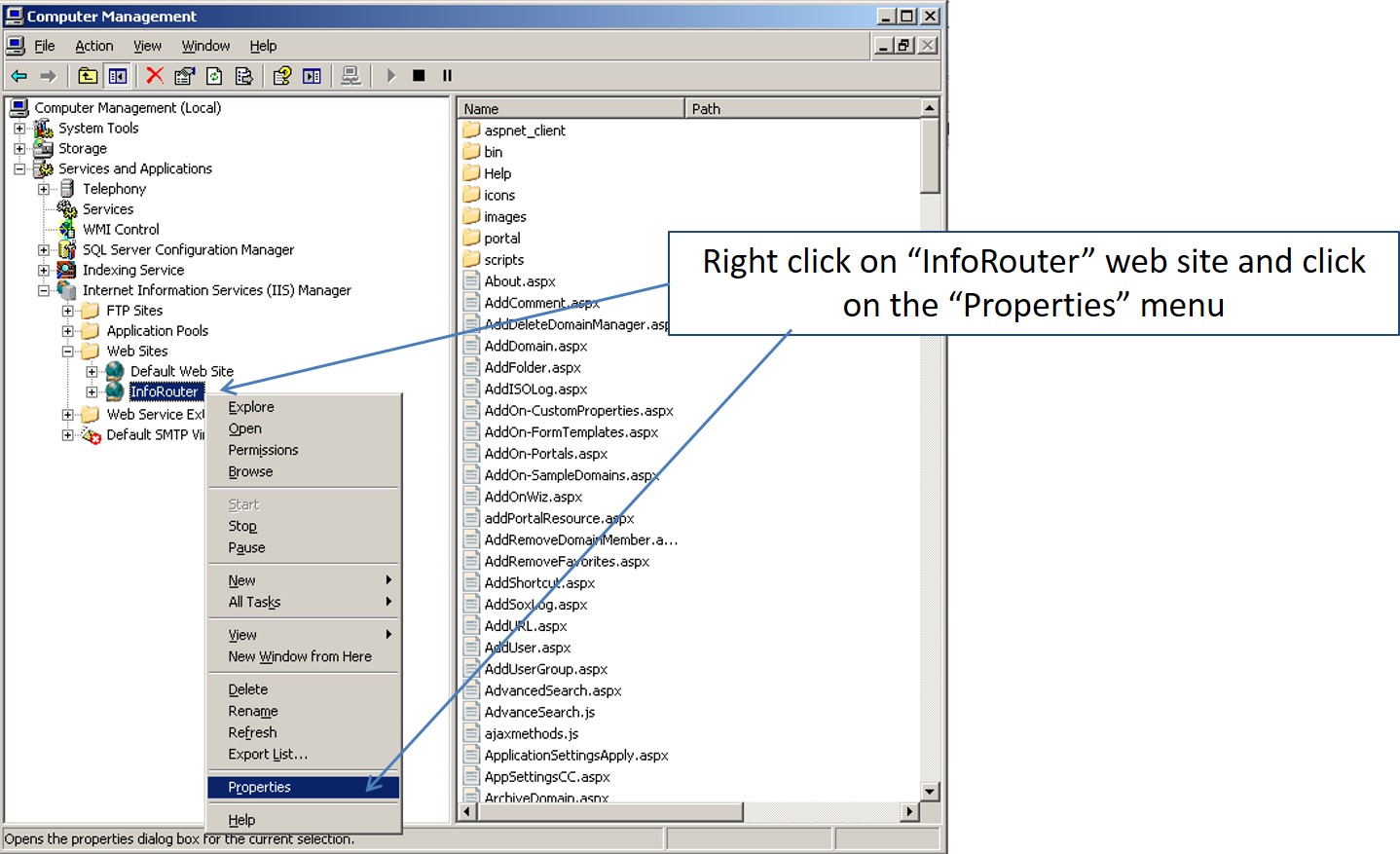1400x854 pixels.
Task: Choose Properties from the context menu
Action: pyautogui.click(x=304, y=787)
